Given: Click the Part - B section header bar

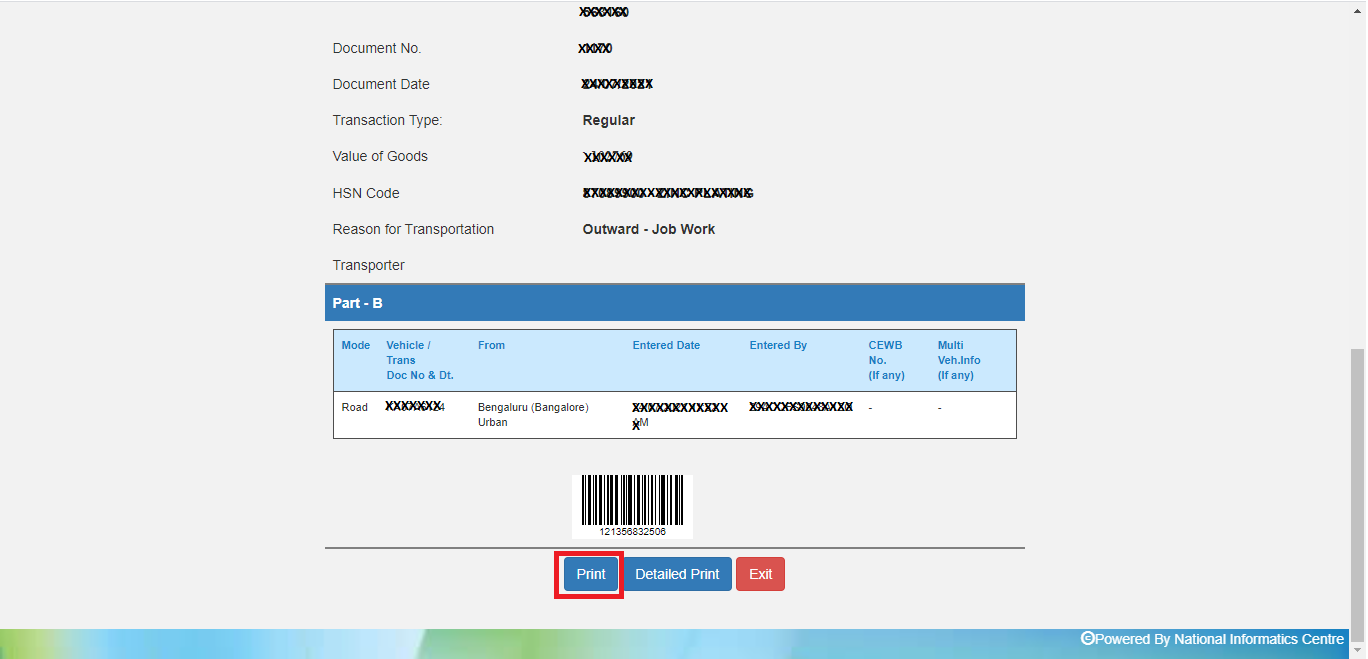Looking at the screenshot, I should point(675,302).
